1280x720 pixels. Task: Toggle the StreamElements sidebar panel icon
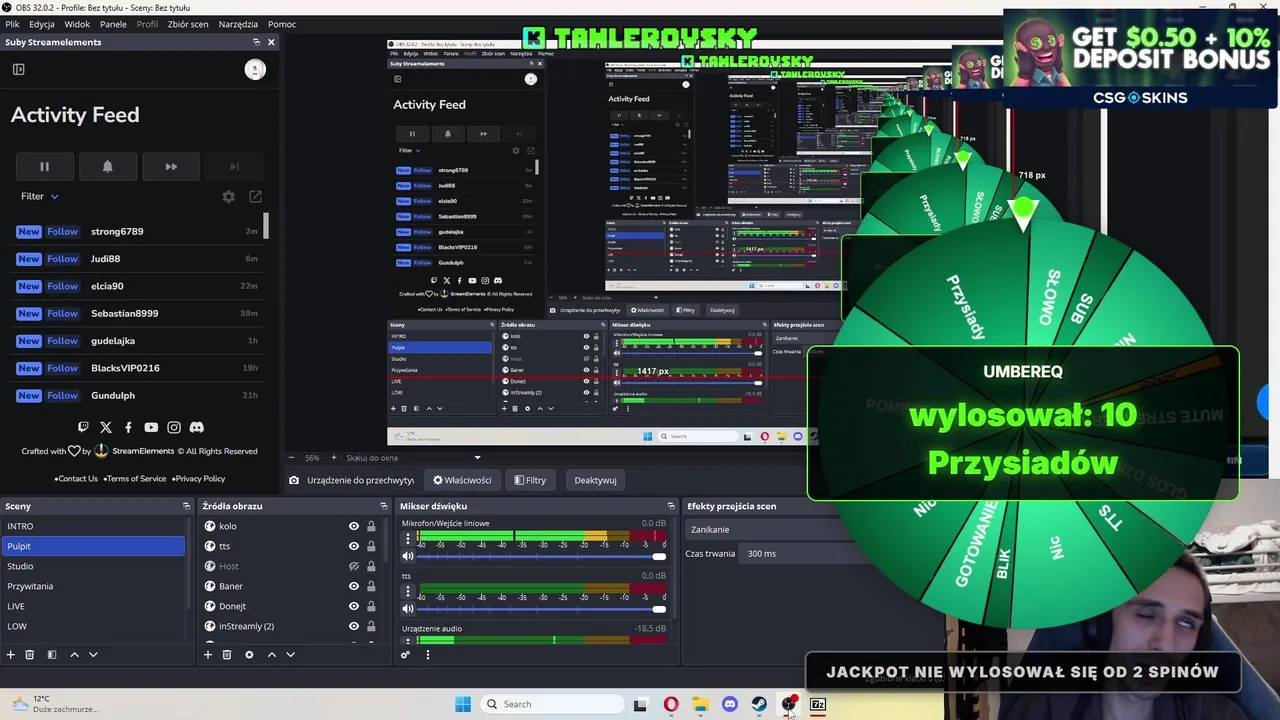tap(18, 69)
